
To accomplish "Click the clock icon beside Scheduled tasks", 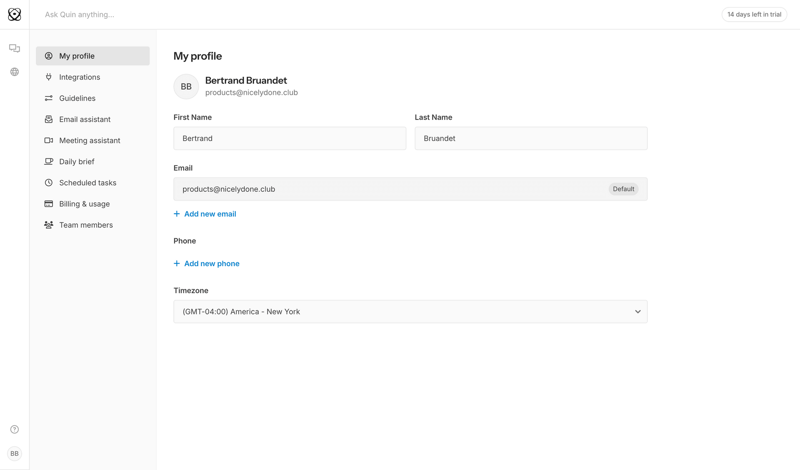I will tap(48, 183).
